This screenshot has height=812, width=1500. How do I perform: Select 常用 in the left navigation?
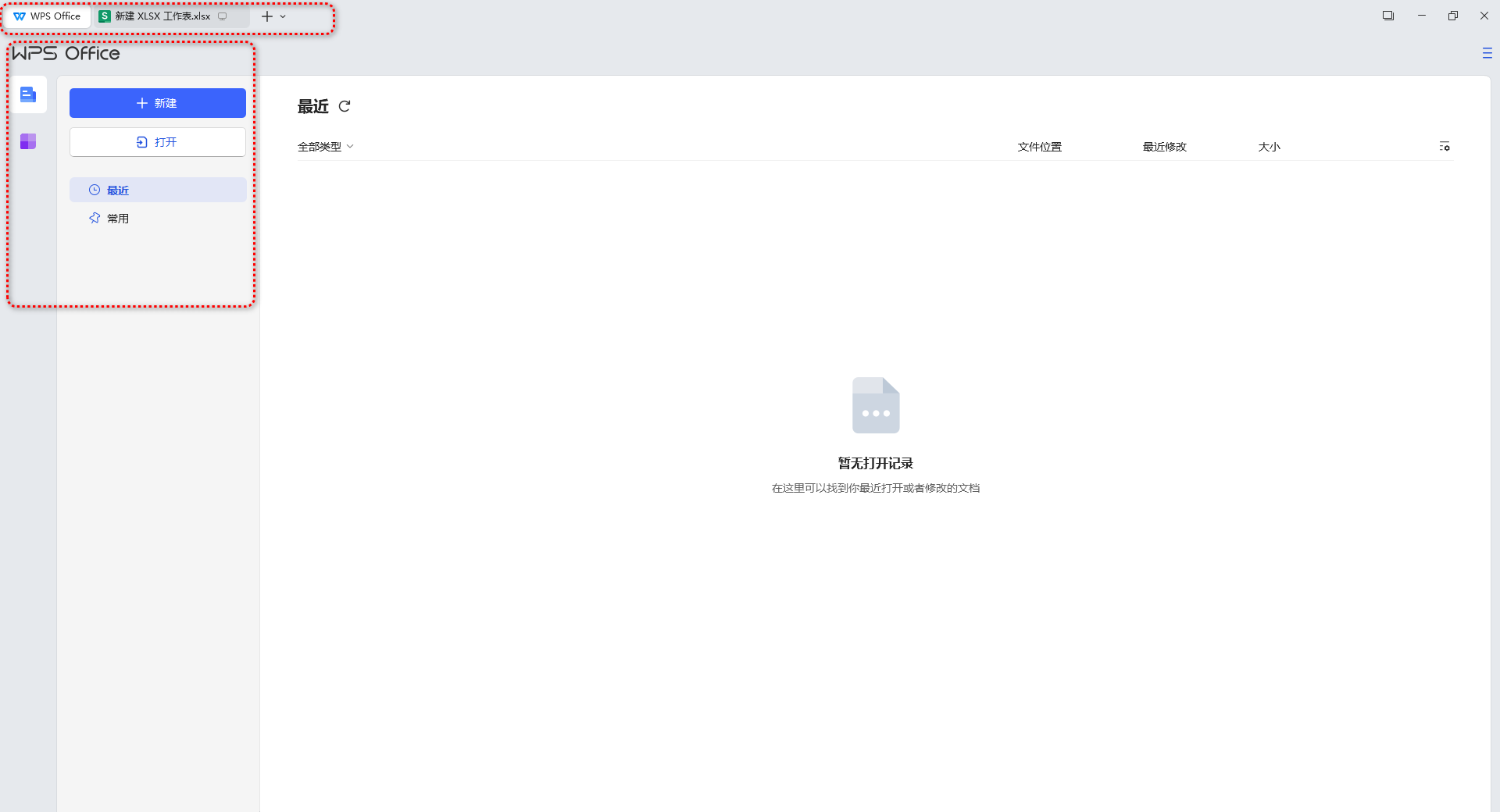coord(118,219)
